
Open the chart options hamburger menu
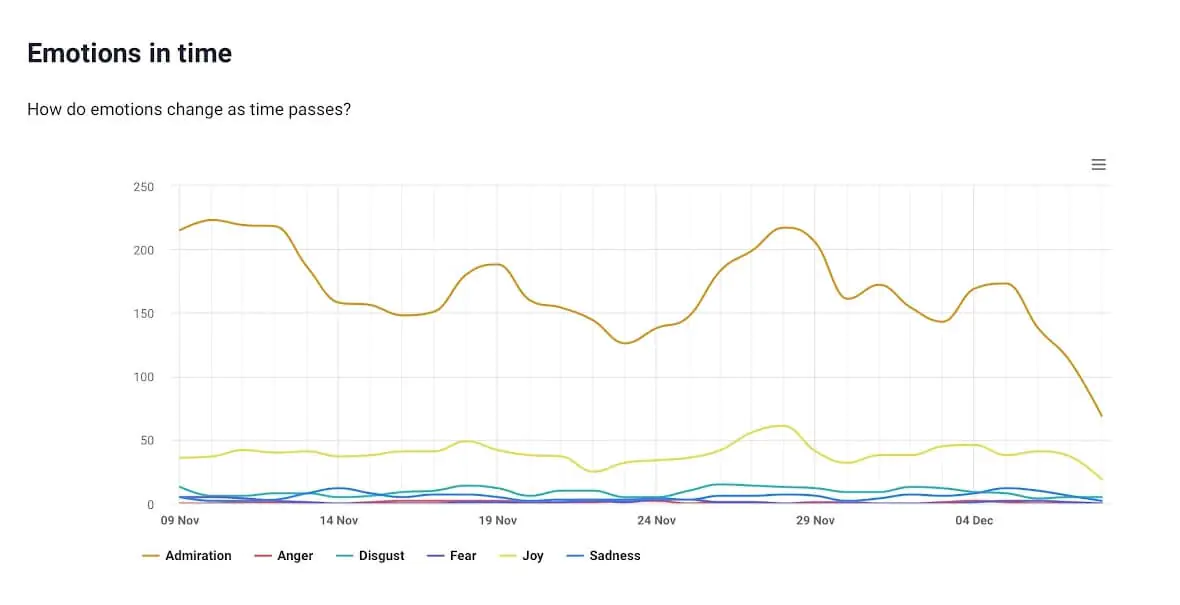pyautogui.click(x=1098, y=164)
